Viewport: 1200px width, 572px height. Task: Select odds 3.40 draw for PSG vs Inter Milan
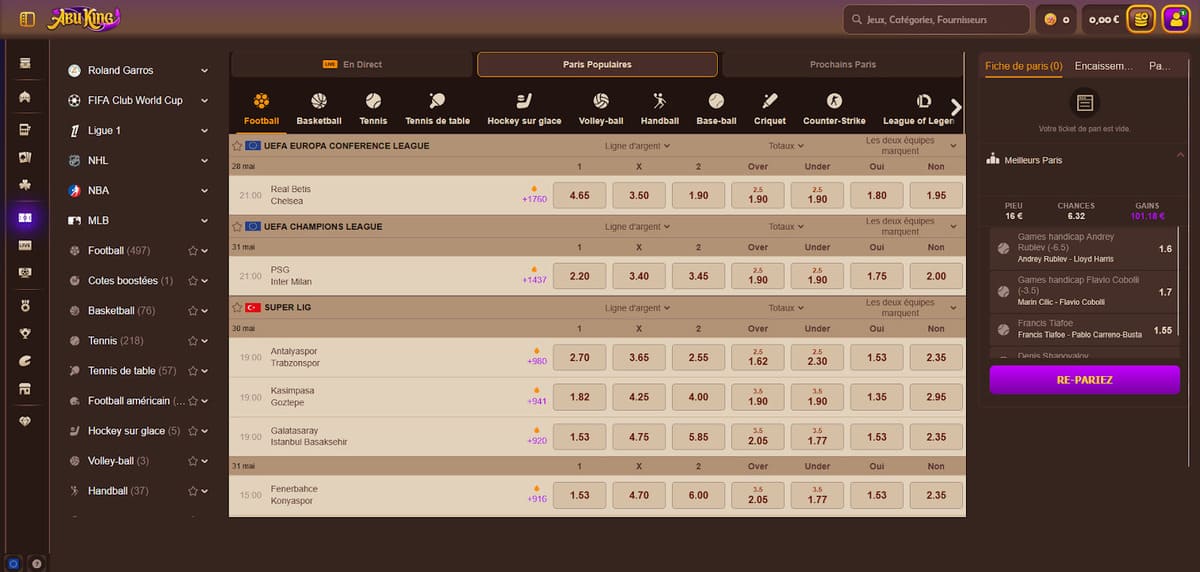[x=638, y=276]
